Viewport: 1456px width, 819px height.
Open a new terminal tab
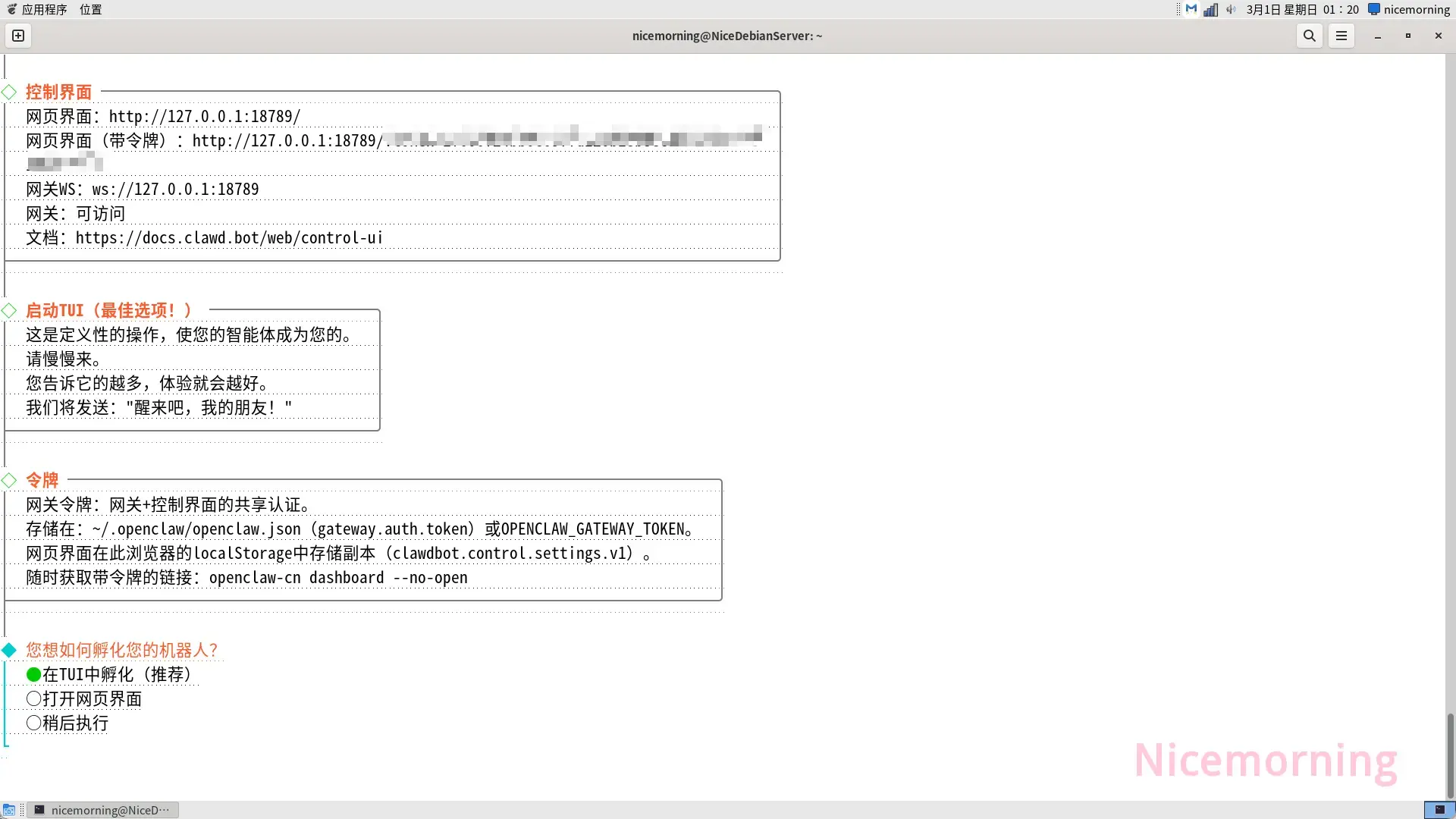coord(18,36)
